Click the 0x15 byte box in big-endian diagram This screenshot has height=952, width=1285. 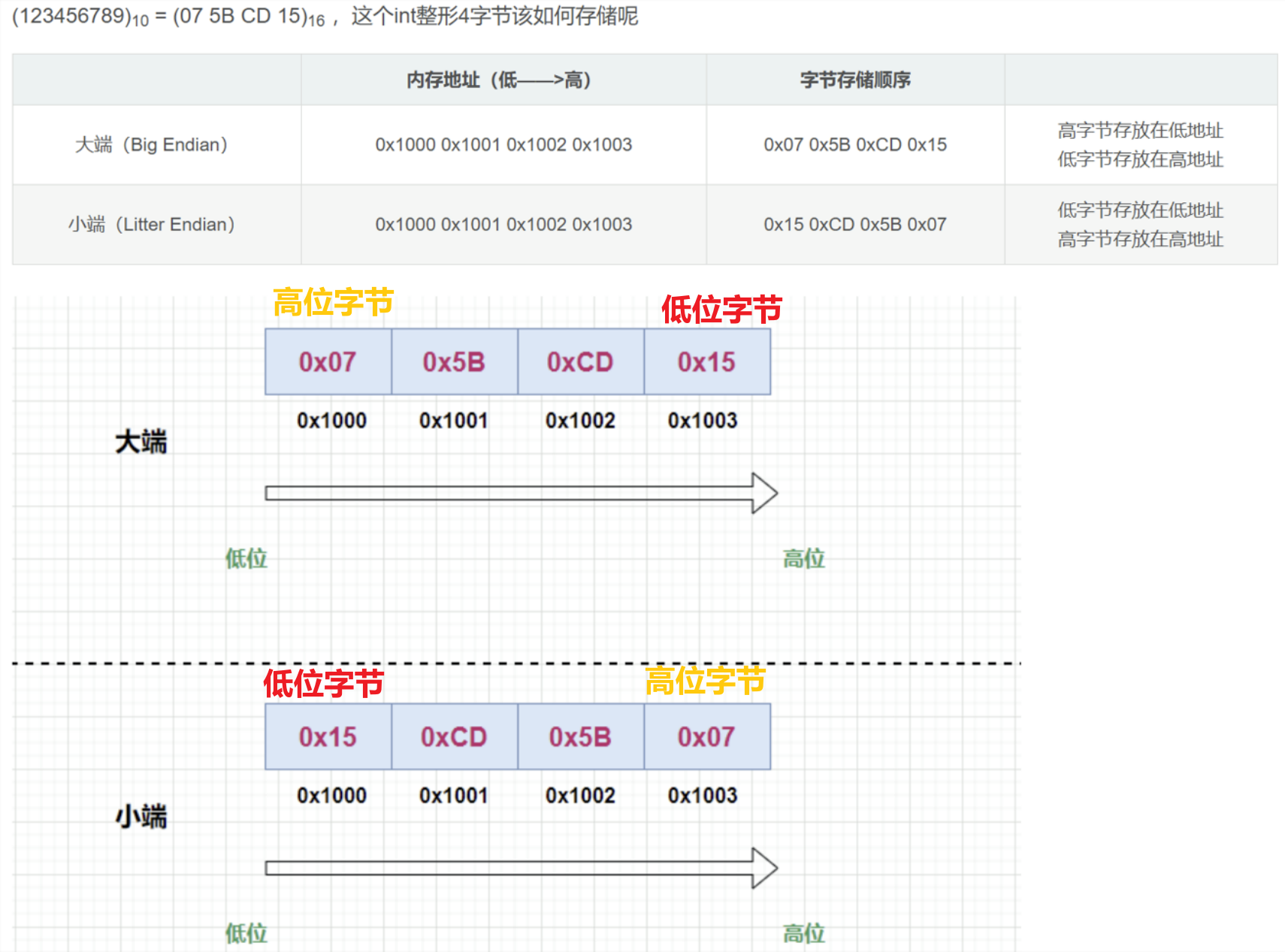point(707,361)
